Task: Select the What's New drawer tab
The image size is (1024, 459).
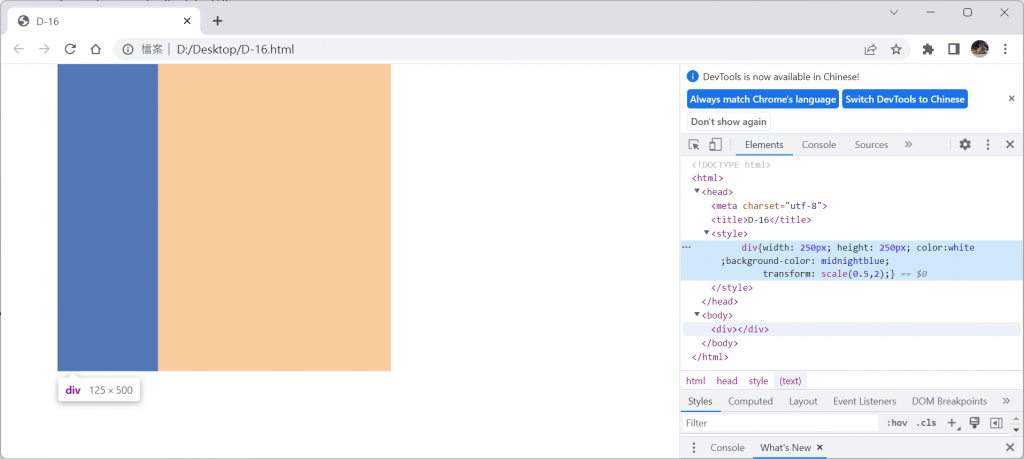Action: click(786, 448)
